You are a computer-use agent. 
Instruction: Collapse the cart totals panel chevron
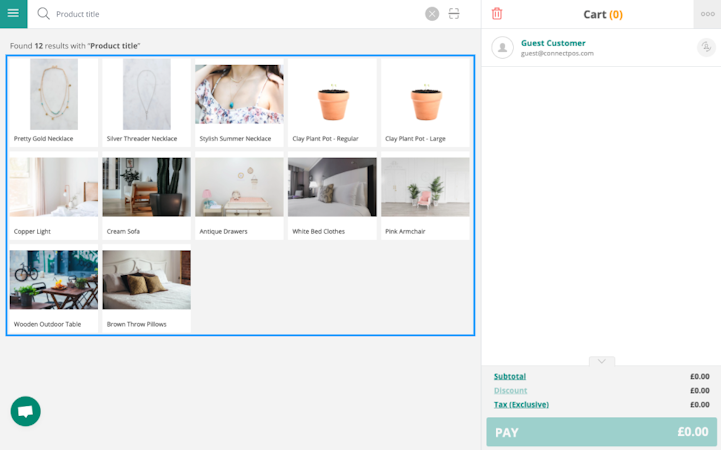tap(601, 361)
